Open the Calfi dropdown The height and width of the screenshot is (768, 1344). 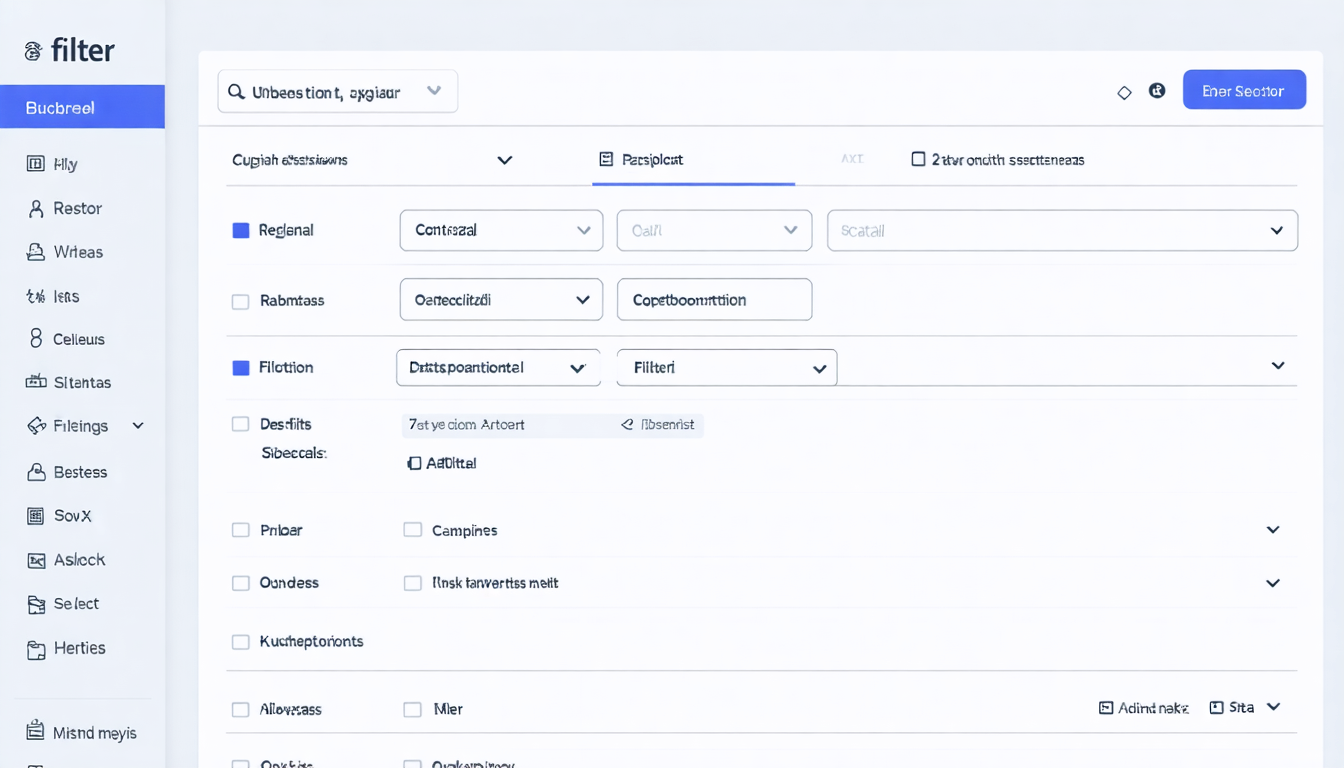point(714,230)
